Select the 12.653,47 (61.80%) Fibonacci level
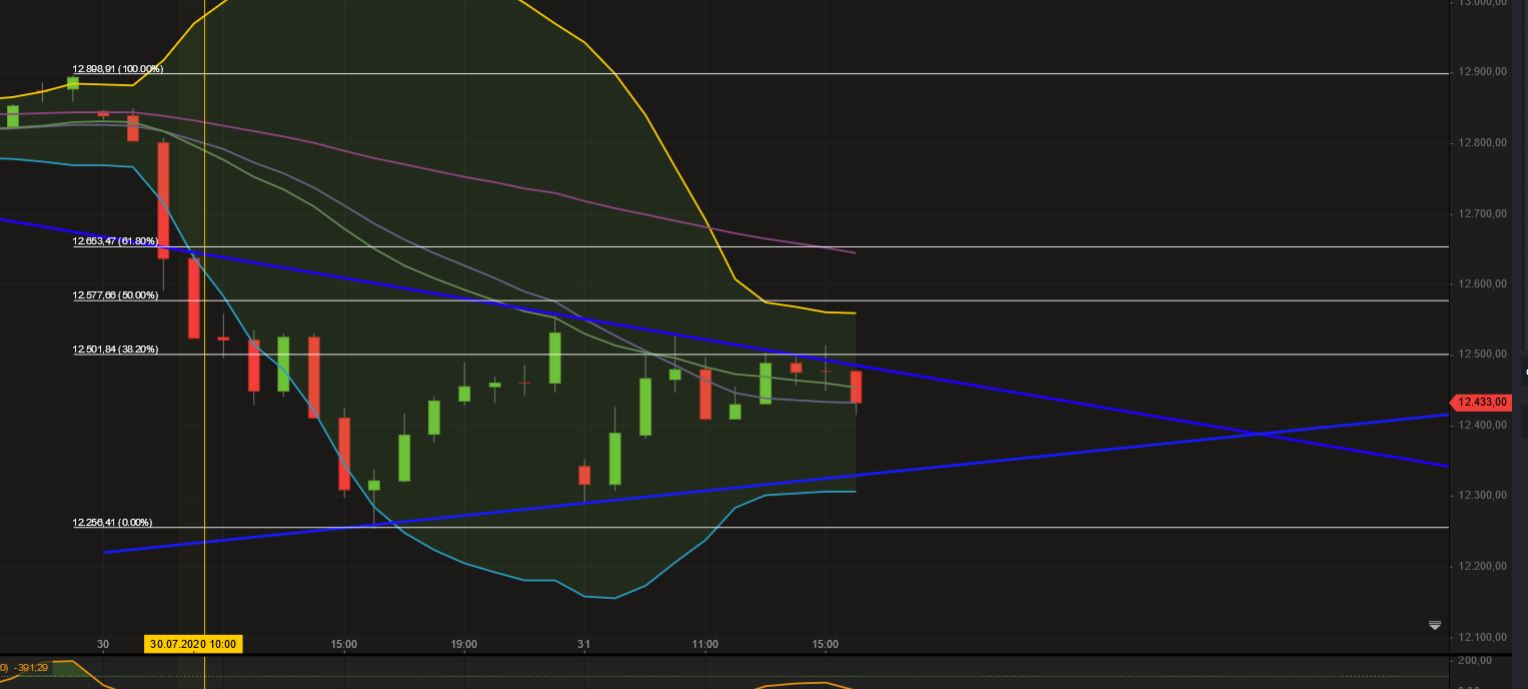 coord(114,241)
